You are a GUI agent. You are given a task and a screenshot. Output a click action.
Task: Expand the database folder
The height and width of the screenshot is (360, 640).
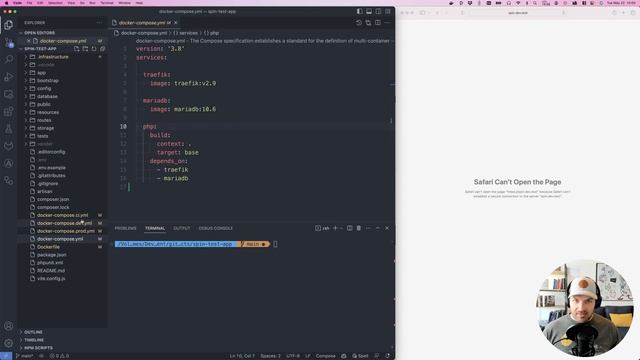tap(47, 96)
